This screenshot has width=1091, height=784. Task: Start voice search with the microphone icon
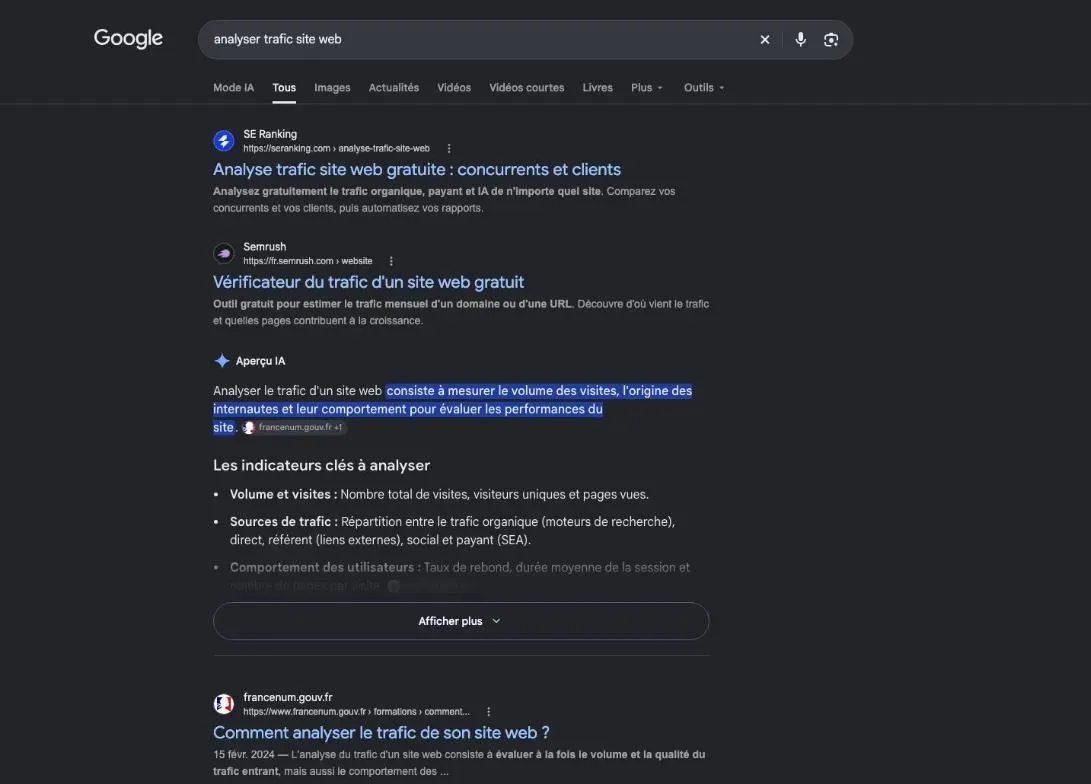pos(800,40)
